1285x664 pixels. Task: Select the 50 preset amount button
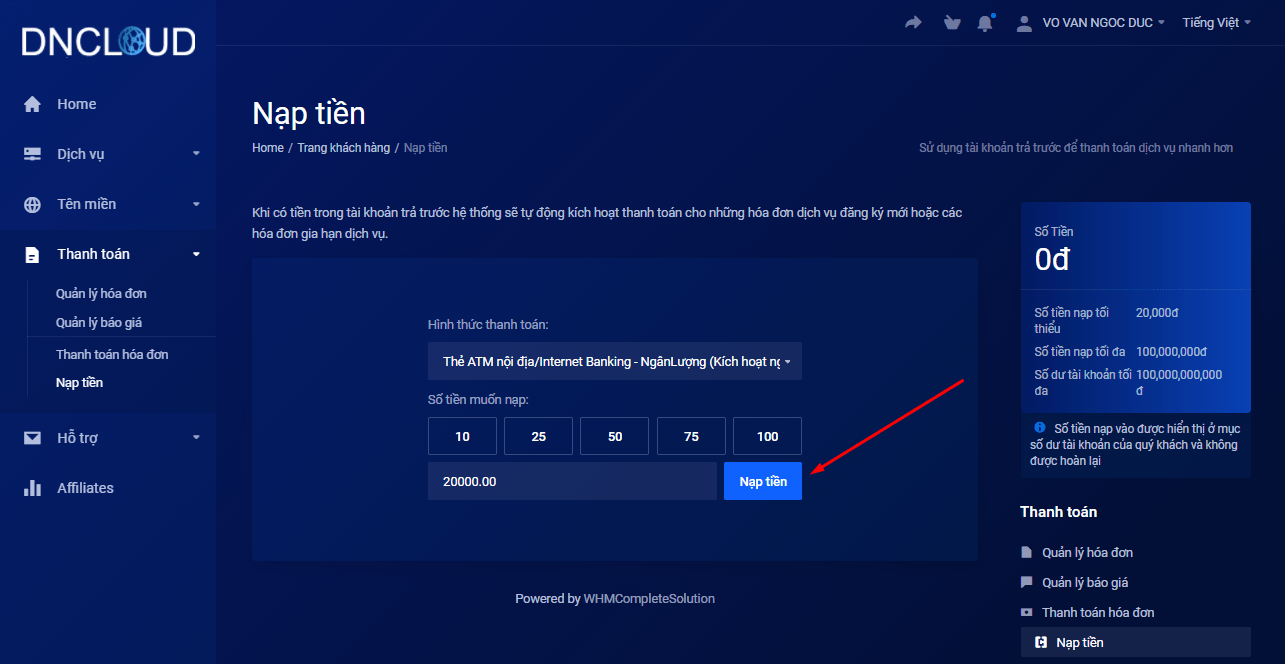615,436
